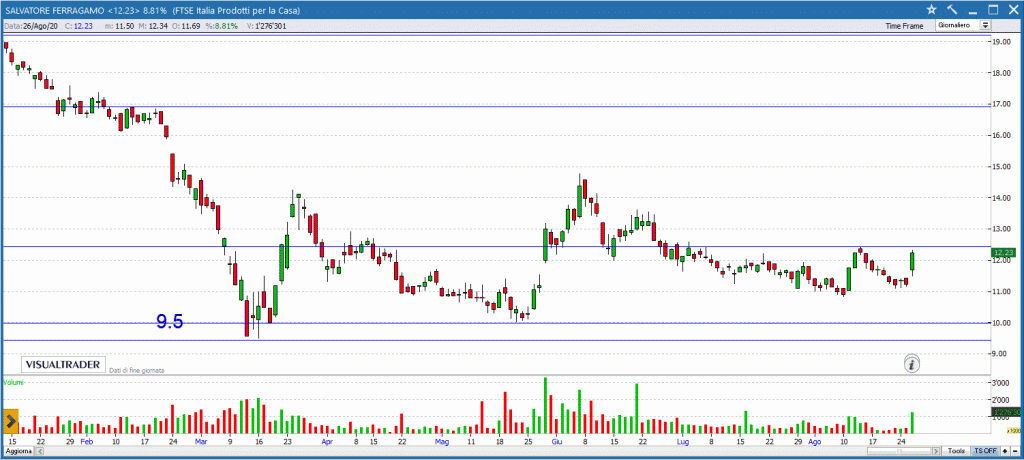Click the 'Ago' month label on time axis

814,442
